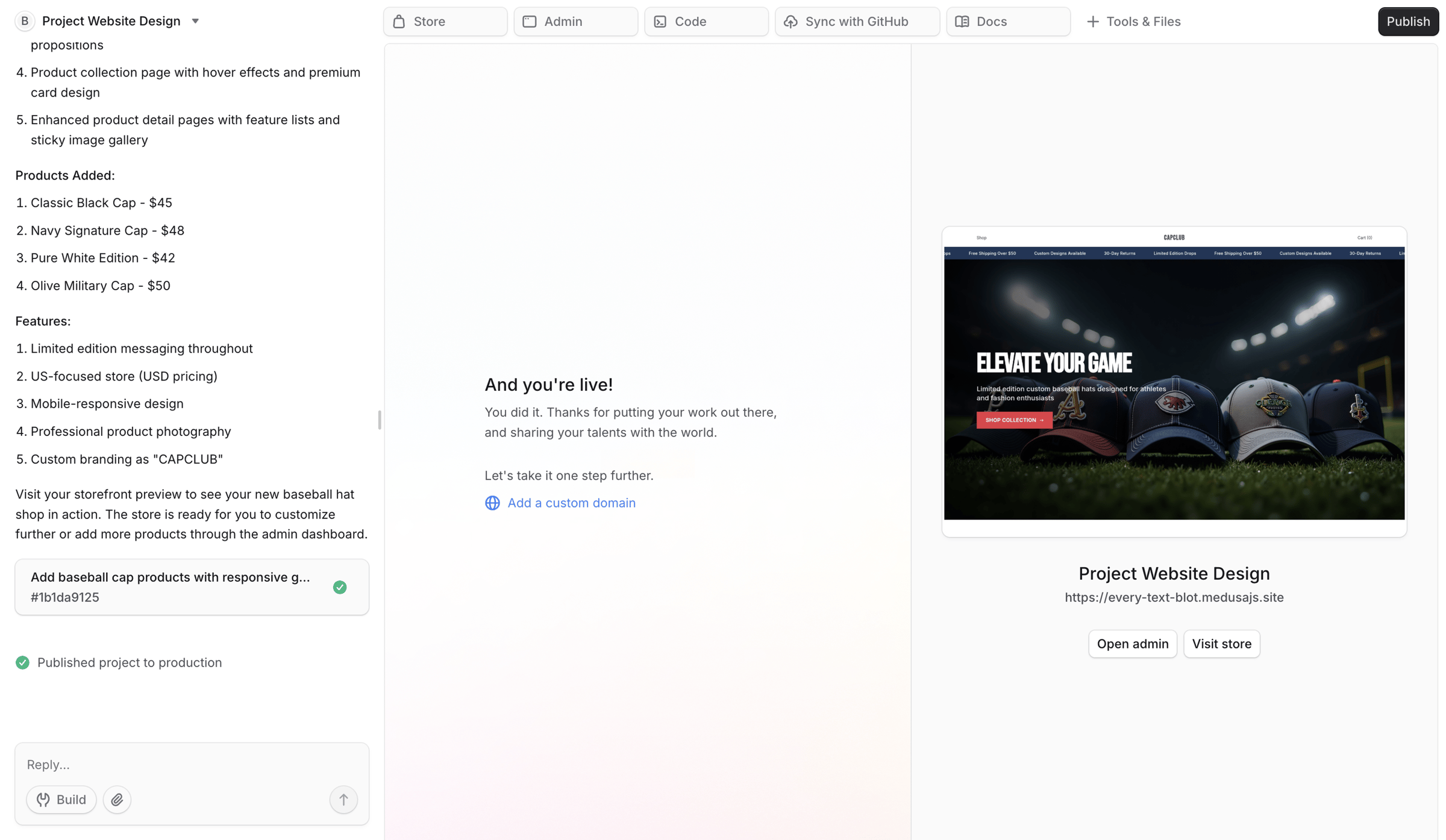Click the CAPCLUB storefront preview thumbnail
The image size is (1446, 840).
[x=1174, y=382]
